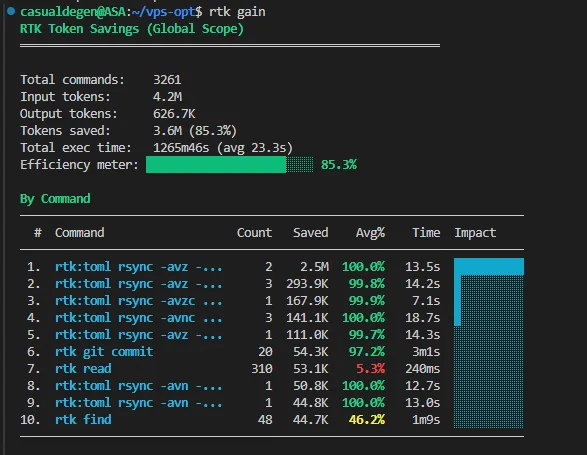Click the 'Input tokens:' label

point(65,97)
